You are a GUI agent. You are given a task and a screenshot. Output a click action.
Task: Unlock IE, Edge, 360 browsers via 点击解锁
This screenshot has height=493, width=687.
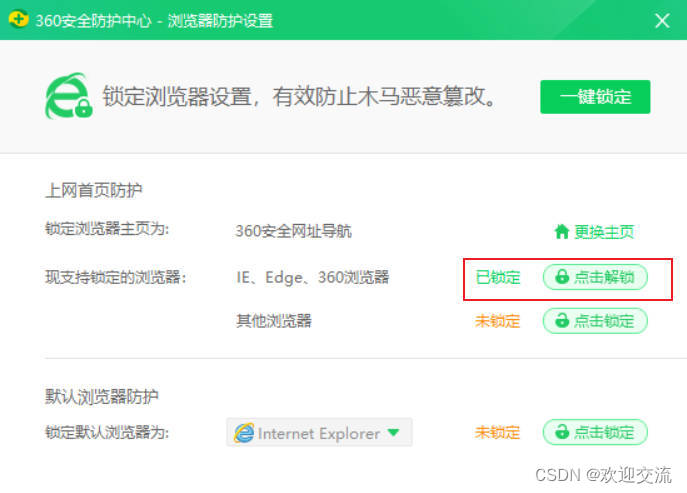(595, 277)
